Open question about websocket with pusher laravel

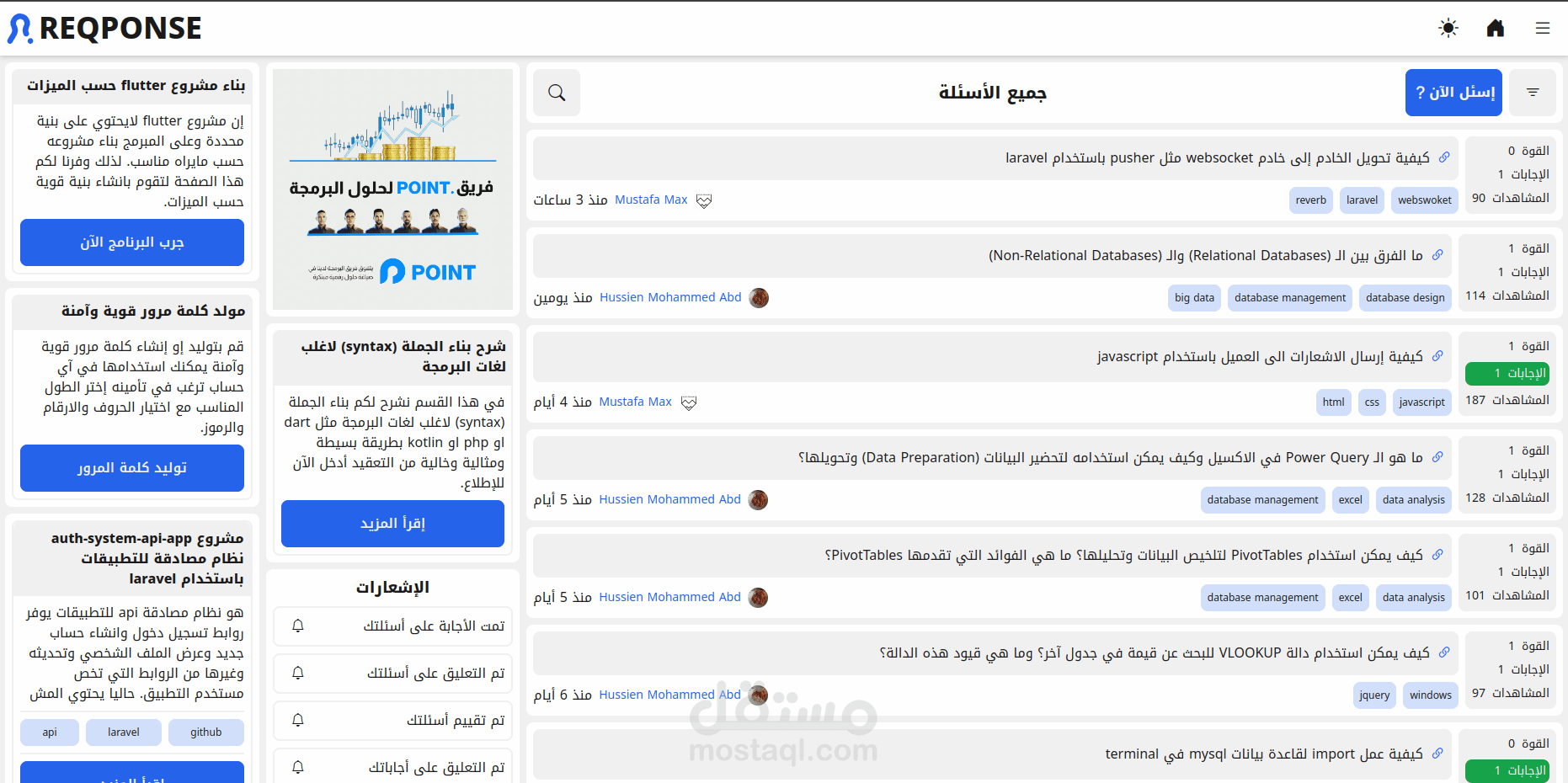(x=1217, y=158)
